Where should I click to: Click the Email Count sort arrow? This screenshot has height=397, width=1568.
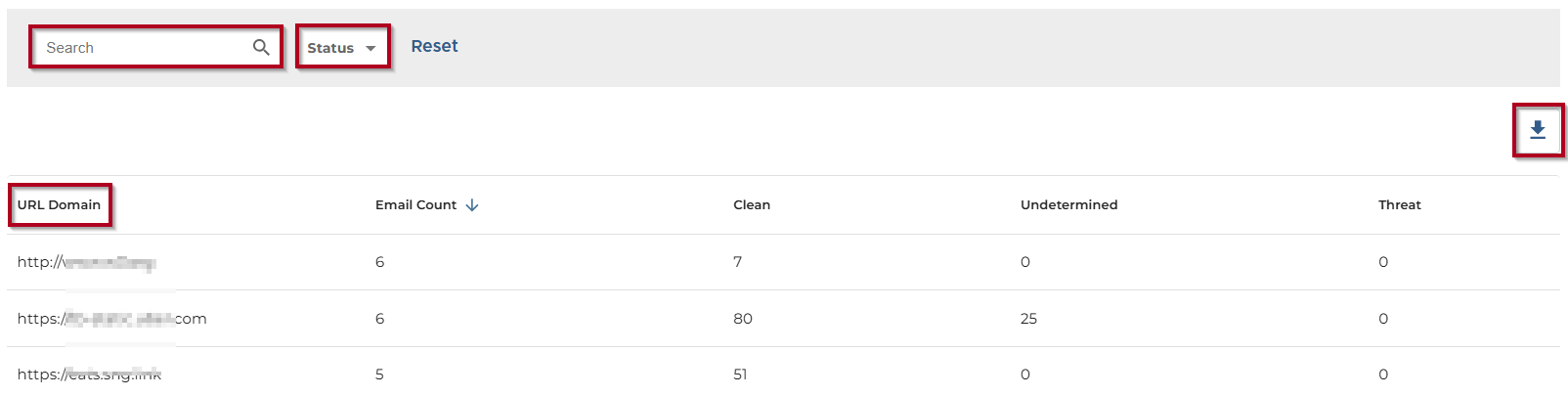(x=472, y=205)
